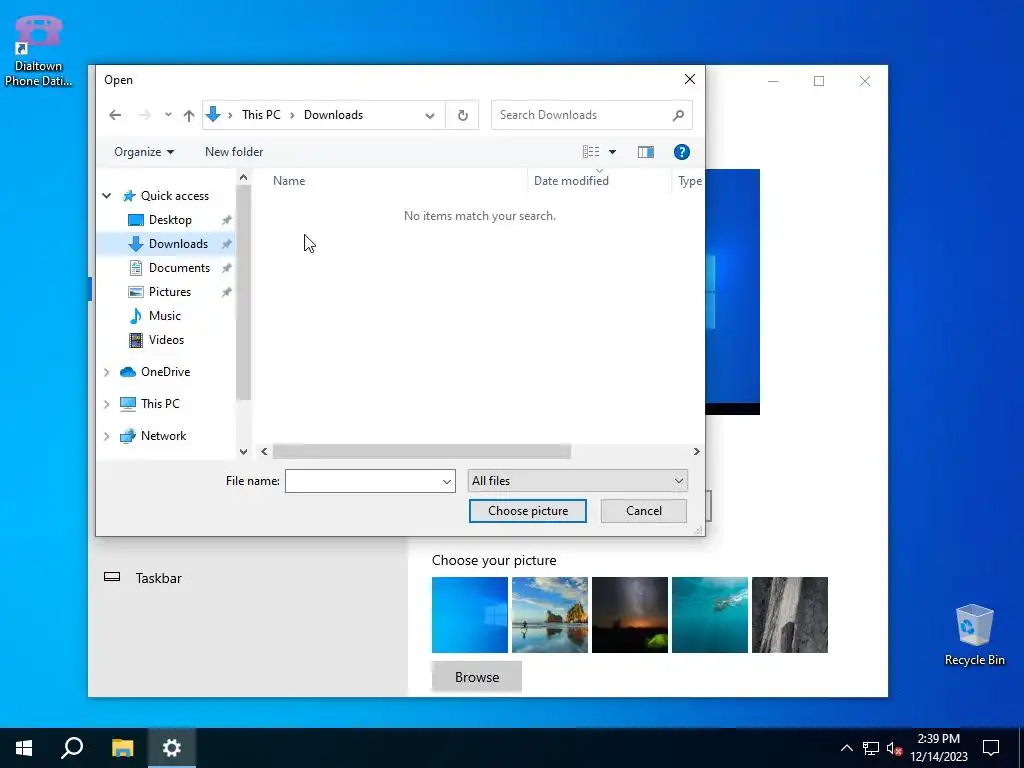Click the horizontal scrollbar thumb in file list

(421, 451)
